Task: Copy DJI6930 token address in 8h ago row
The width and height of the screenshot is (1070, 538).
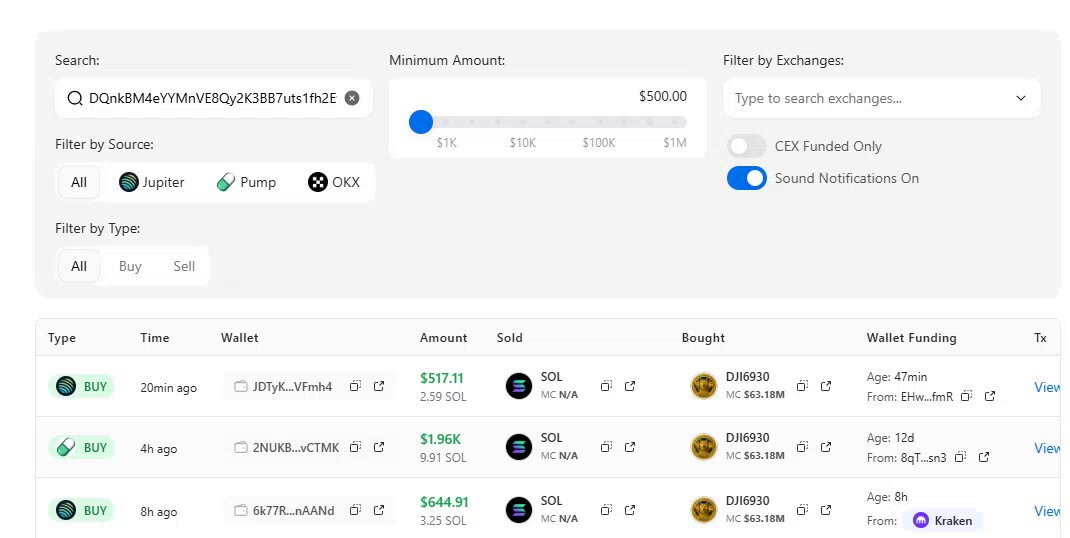Action: 802,509
